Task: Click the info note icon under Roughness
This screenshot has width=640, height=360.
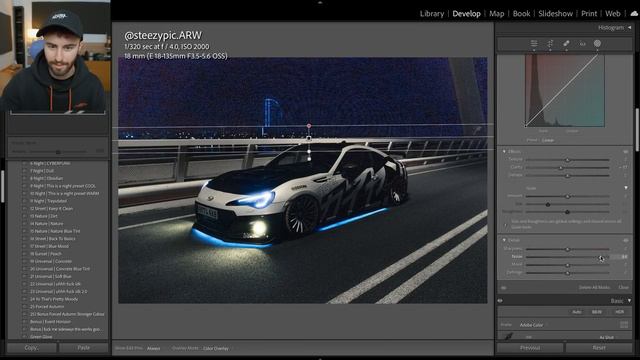Action: pos(506,225)
